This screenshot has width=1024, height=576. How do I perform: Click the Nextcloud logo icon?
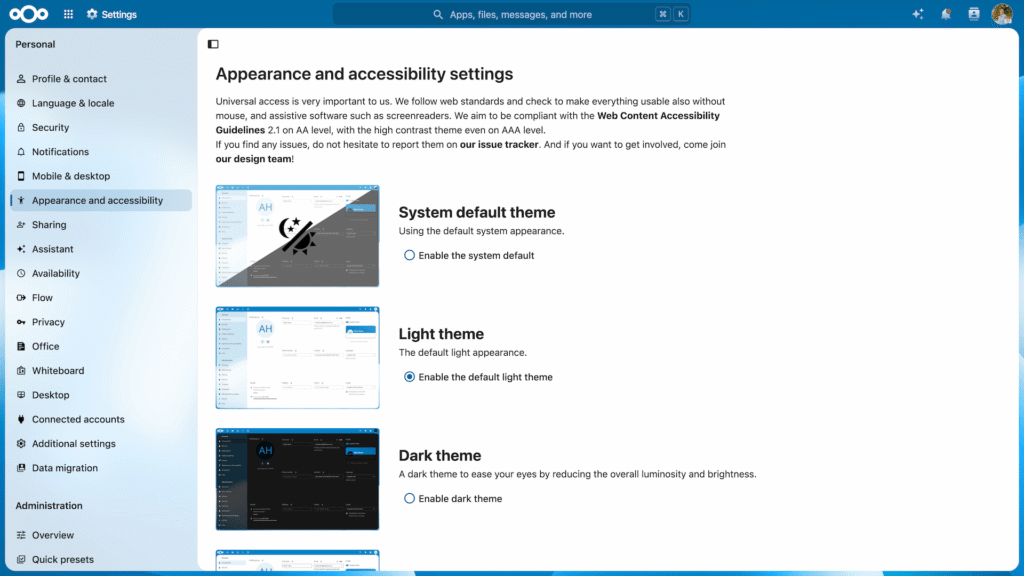(28, 14)
